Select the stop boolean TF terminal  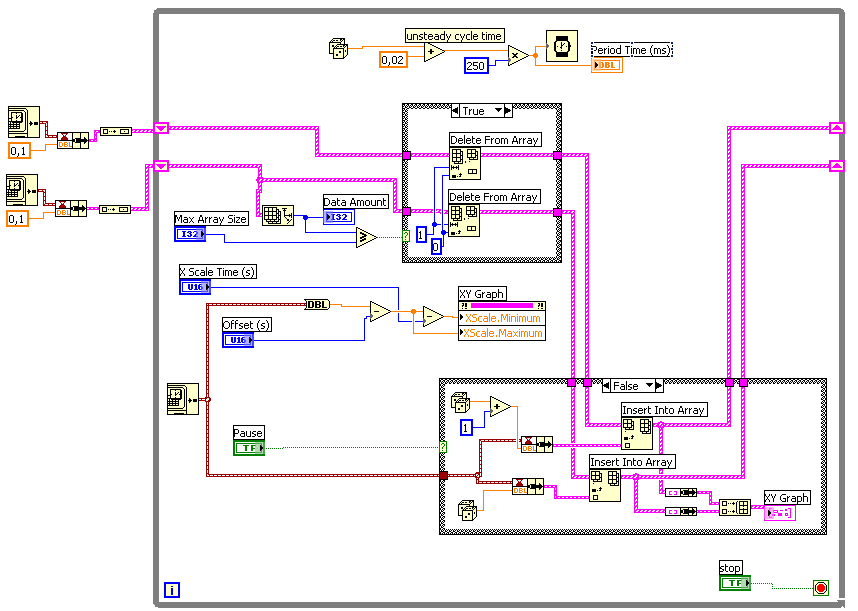(735, 583)
